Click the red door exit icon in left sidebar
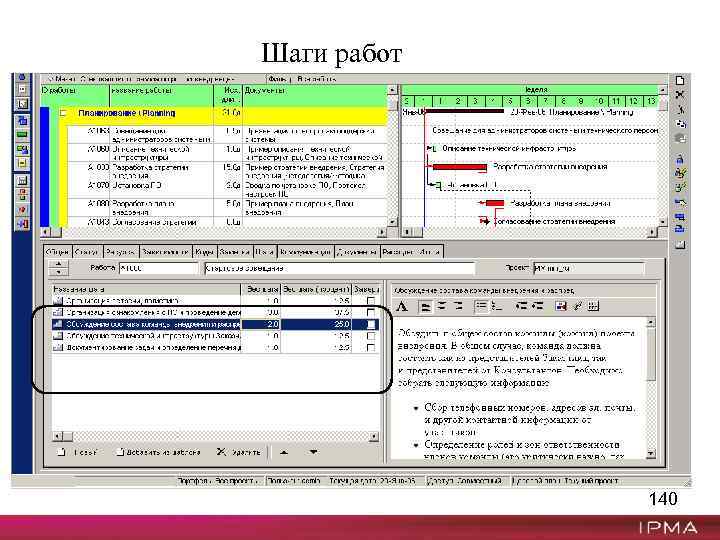Image resolution: width=720 pixels, height=540 pixels. pos(22,224)
